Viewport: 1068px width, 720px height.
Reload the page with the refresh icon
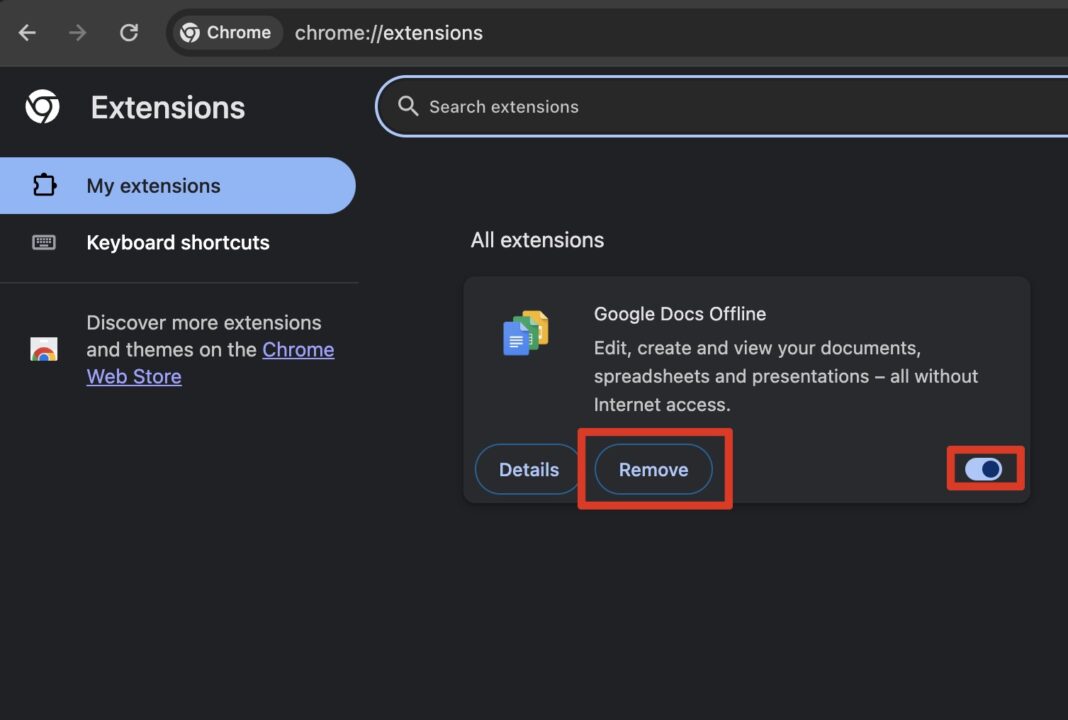tap(129, 32)
